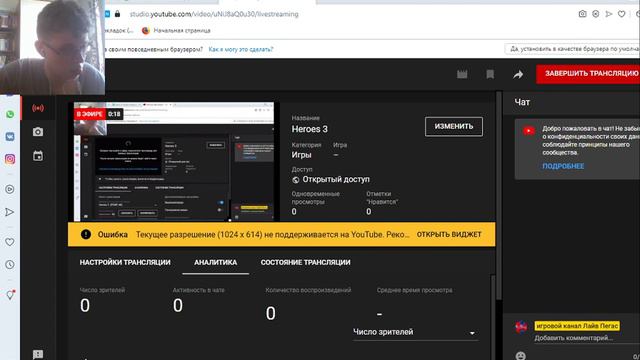Click the Подробнее link in chat
This screenshot has height=360, width=640.
click(x=563, y=166)
